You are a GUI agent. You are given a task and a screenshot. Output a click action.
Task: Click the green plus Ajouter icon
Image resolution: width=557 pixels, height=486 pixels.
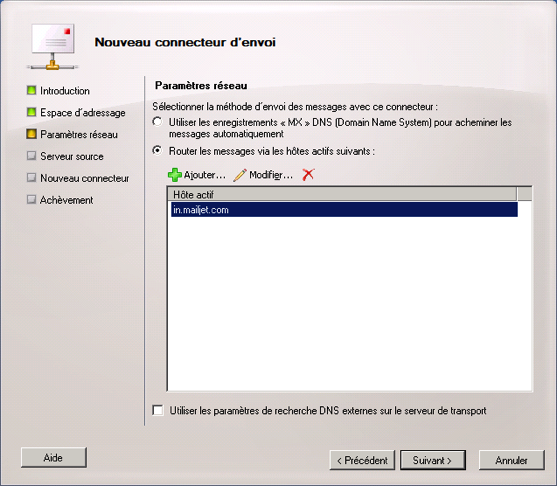click(174, 175)
